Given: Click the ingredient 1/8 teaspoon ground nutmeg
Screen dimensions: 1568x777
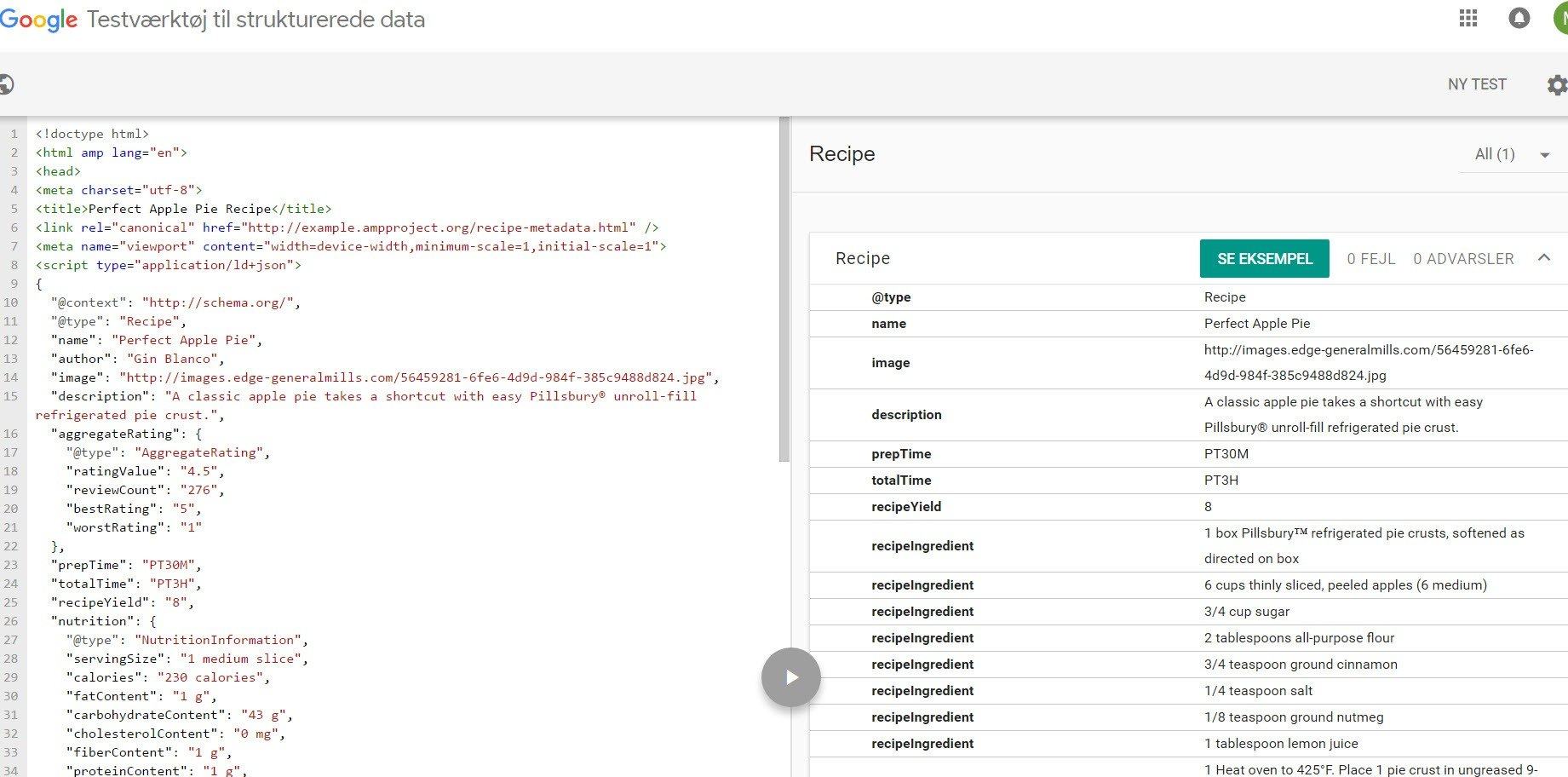Looking at the screenshot, I should pos(1294,717).
